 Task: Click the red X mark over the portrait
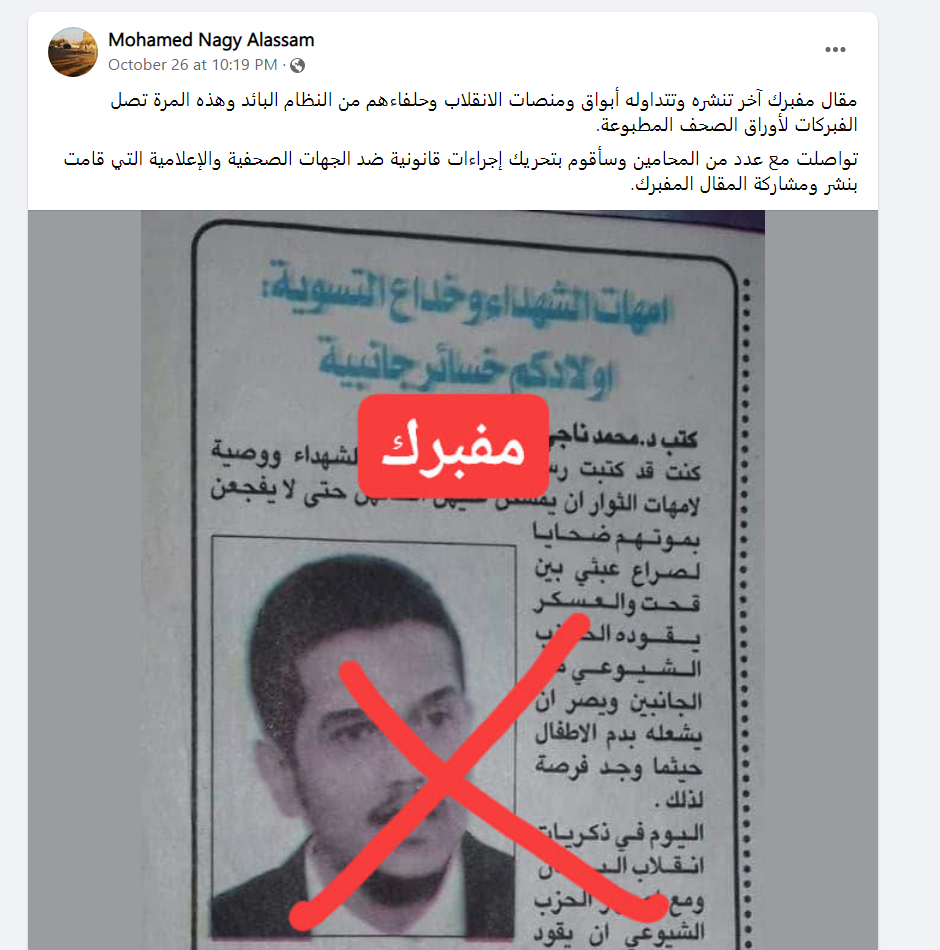(x=479, y=772)
